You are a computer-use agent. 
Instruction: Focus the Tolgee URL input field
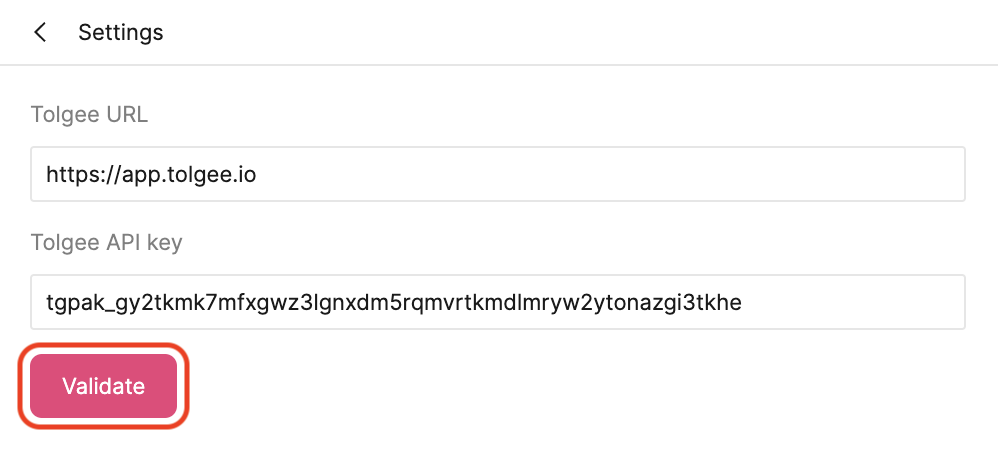[x=497, y=174]
